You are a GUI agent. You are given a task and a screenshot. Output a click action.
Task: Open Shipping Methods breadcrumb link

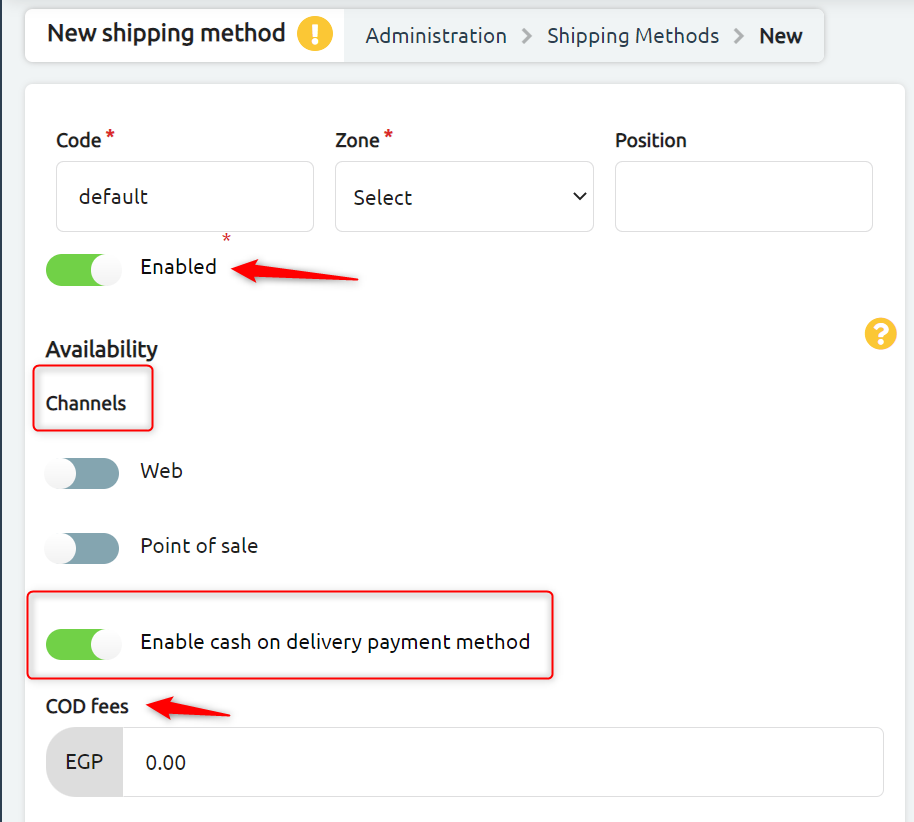point(633,36)
